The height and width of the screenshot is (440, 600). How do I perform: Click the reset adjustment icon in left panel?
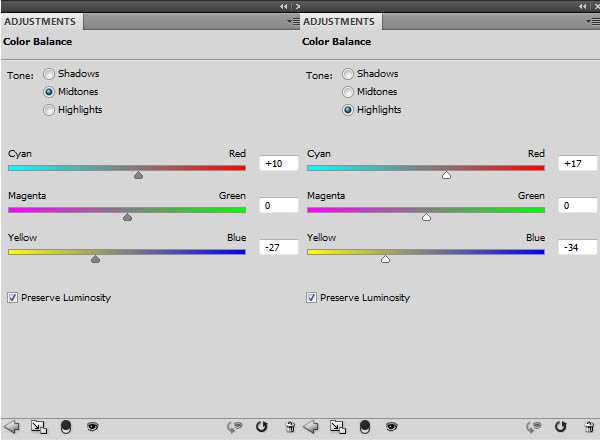pyautogui.click(x=262, y=426)
